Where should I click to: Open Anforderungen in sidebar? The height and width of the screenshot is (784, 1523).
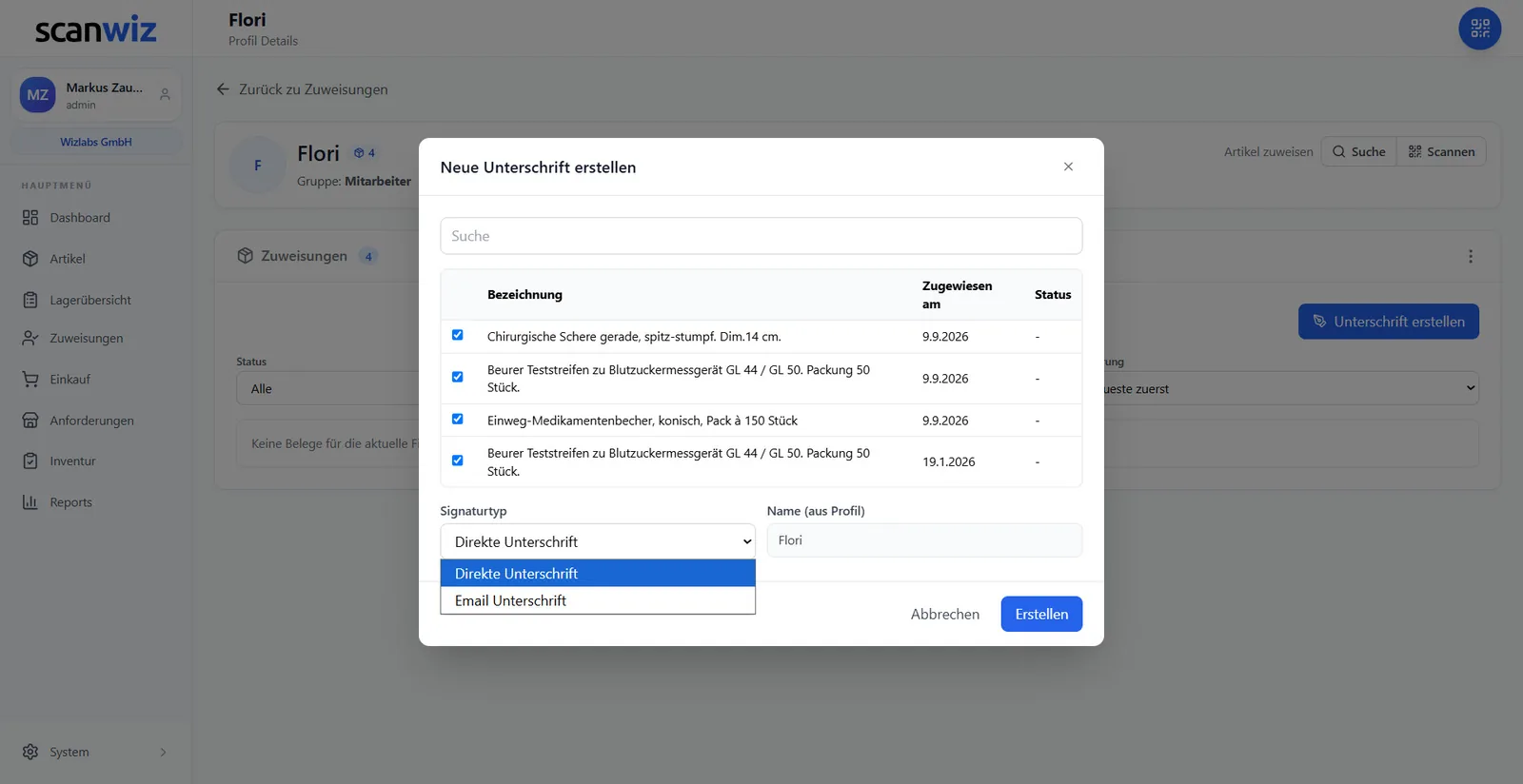(x=95, y=421)
